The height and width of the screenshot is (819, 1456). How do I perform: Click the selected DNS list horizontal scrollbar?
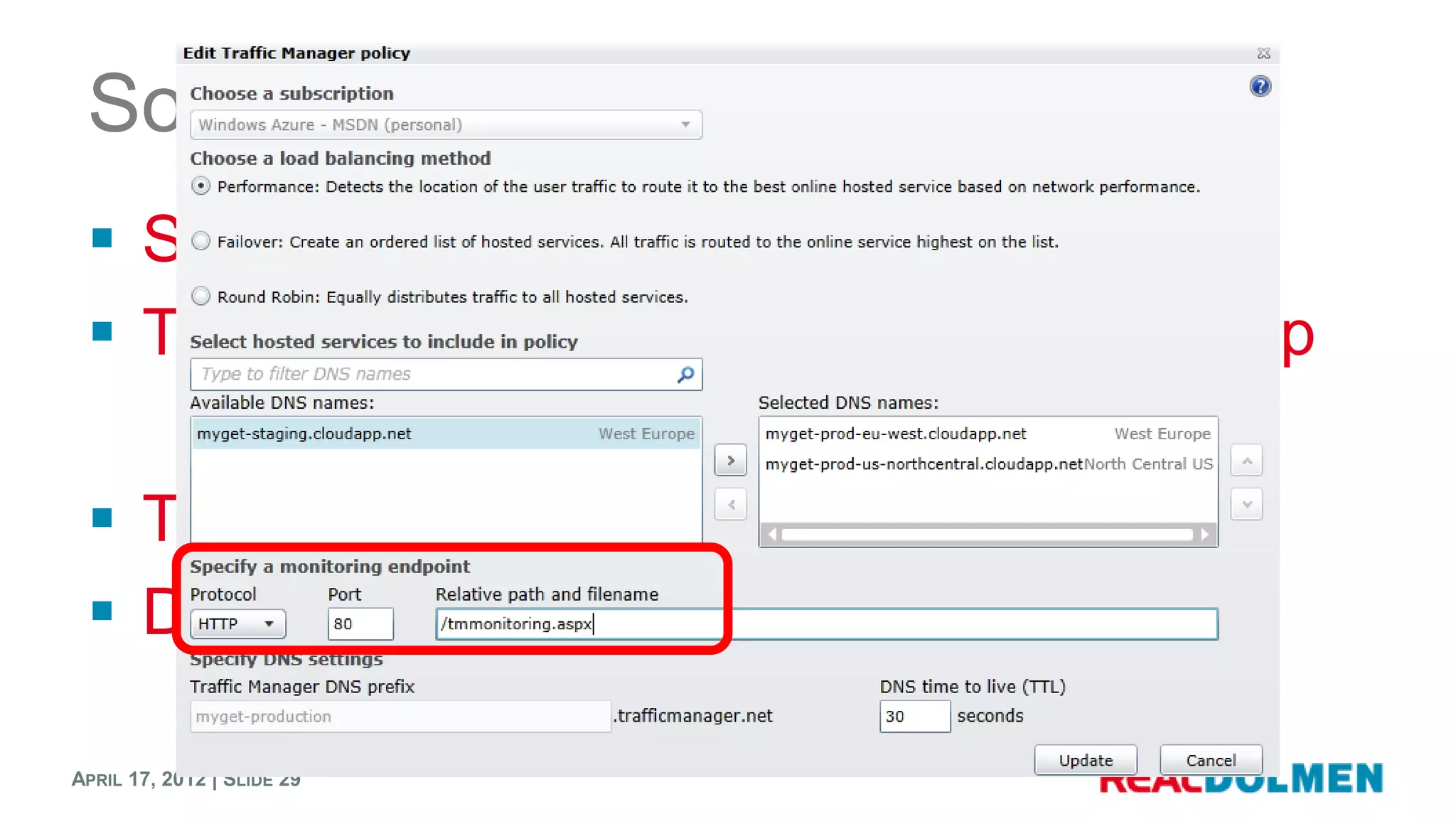click(988, 535)
